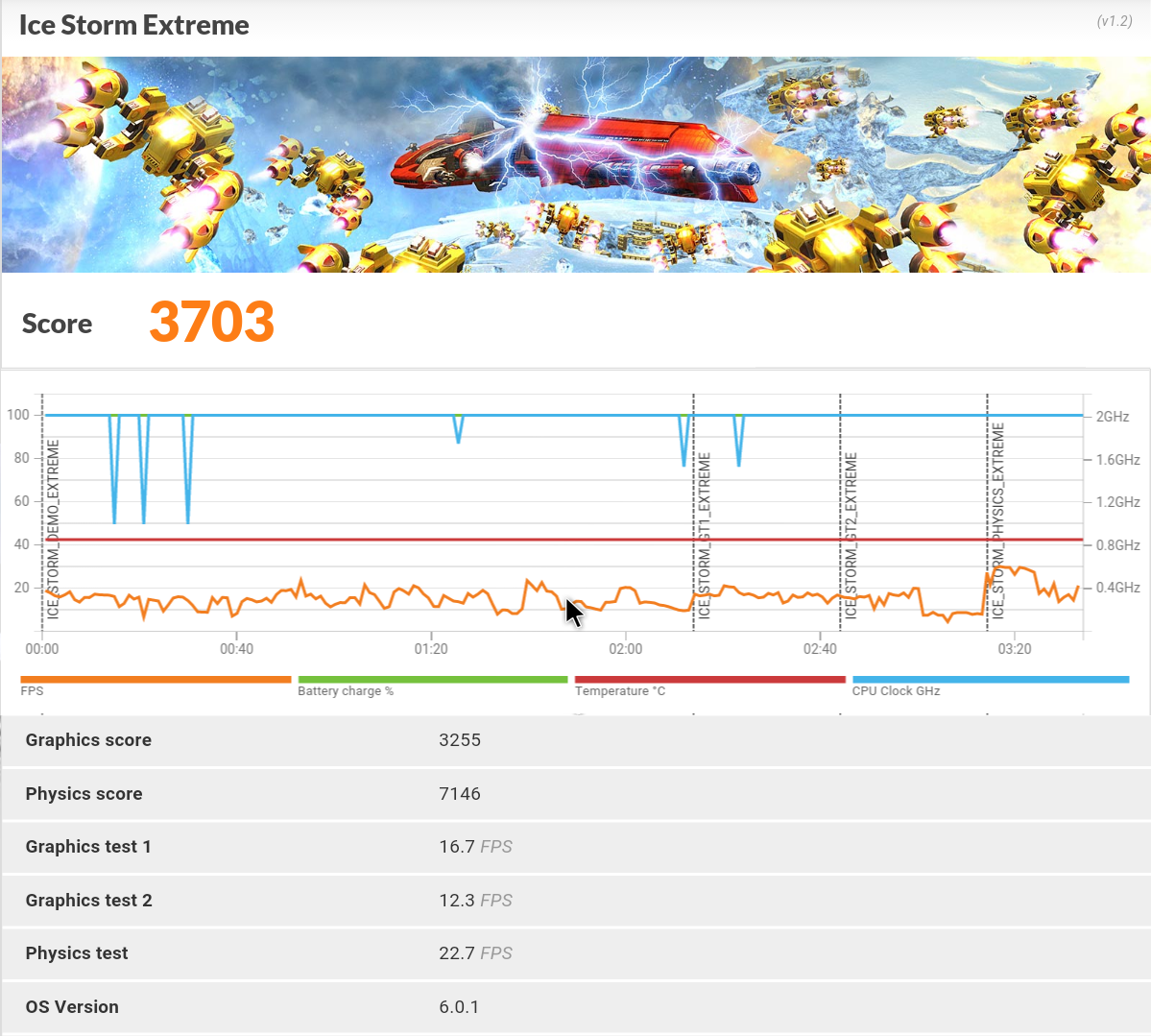Click the "80" left axis label

coord(22,458)
